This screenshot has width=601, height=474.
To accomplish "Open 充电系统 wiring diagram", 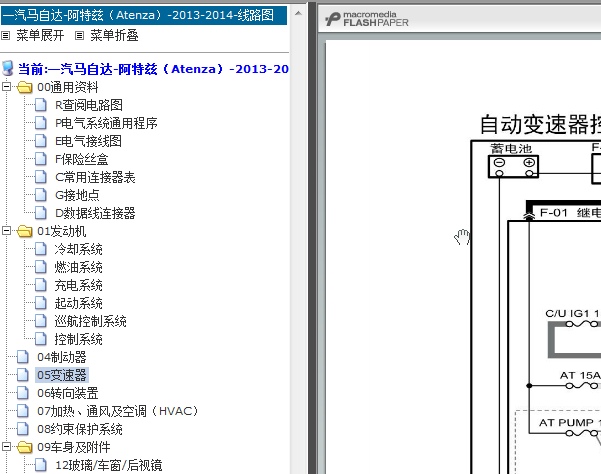I will tap(79, 285).
